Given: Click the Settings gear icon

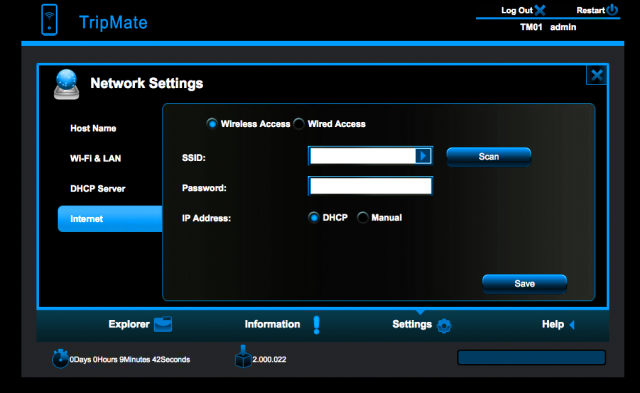Looking at the screenshot, I should [x=444, y=325].
